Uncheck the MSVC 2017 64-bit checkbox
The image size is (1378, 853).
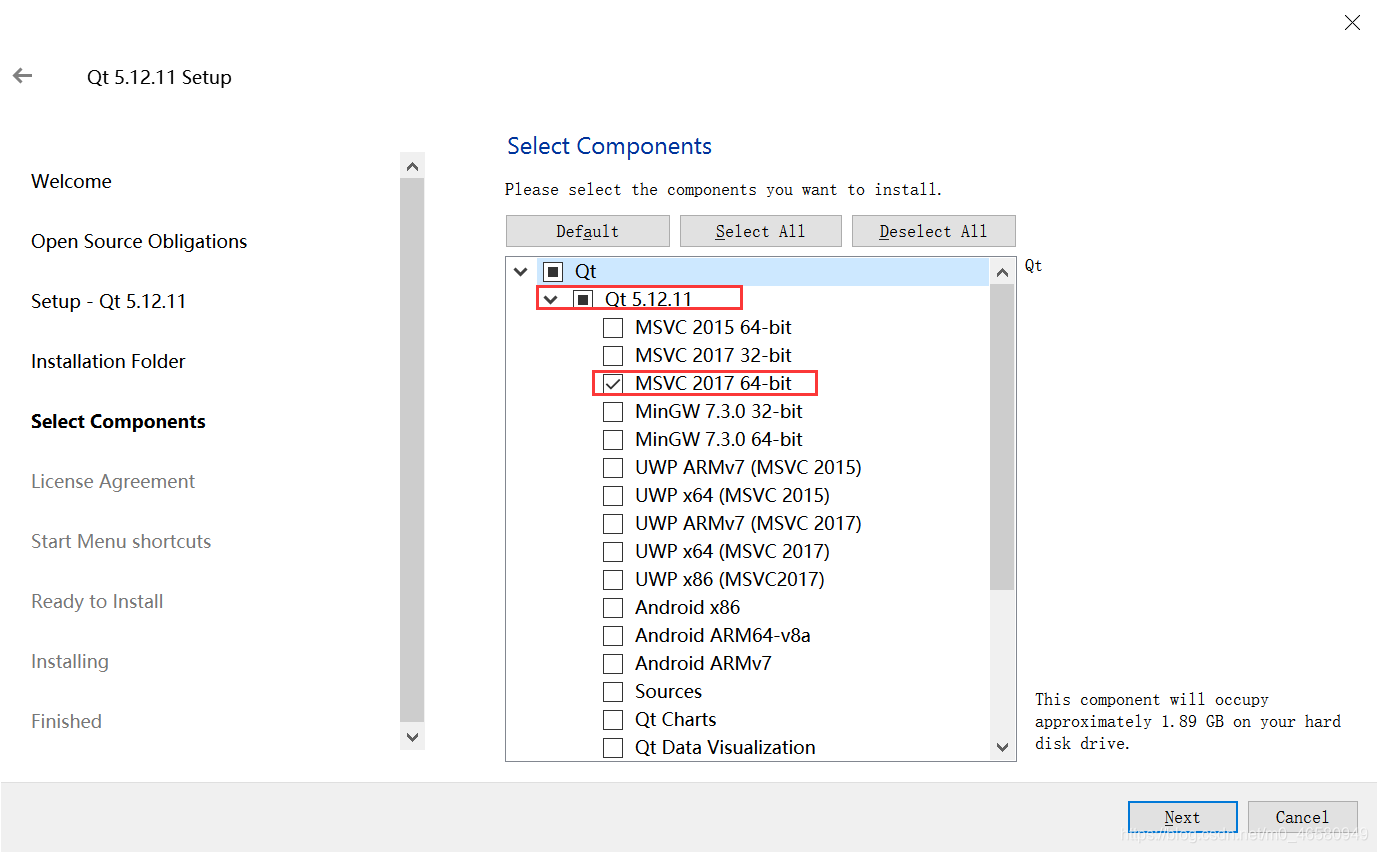[613, 383]
